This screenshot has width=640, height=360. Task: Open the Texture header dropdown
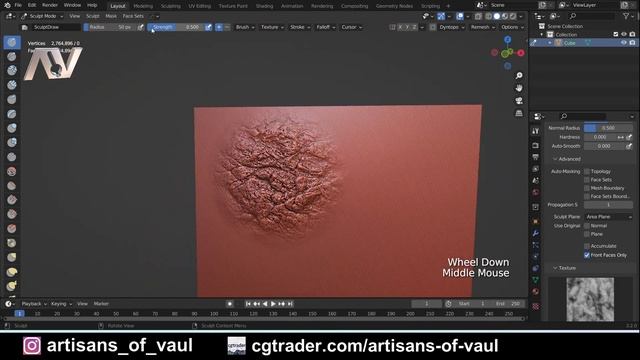pos(272,27)
